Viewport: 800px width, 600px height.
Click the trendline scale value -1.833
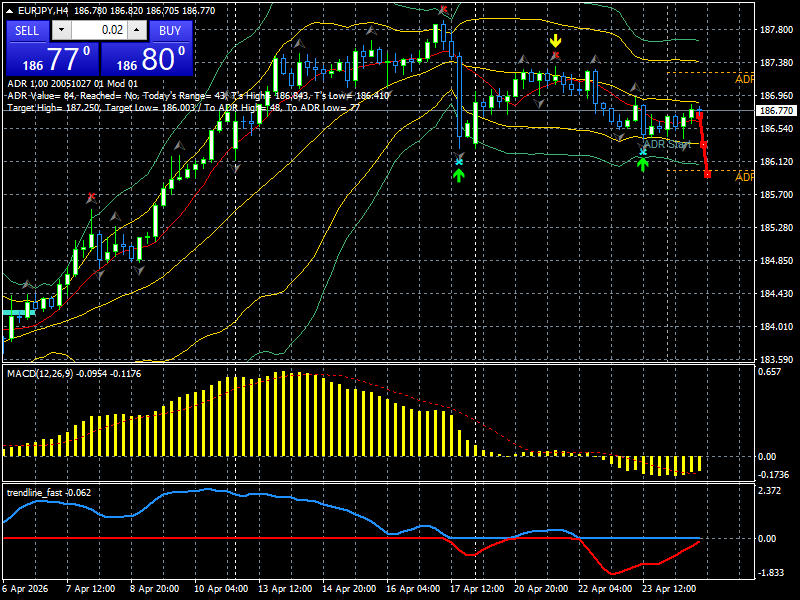(771, 572)
